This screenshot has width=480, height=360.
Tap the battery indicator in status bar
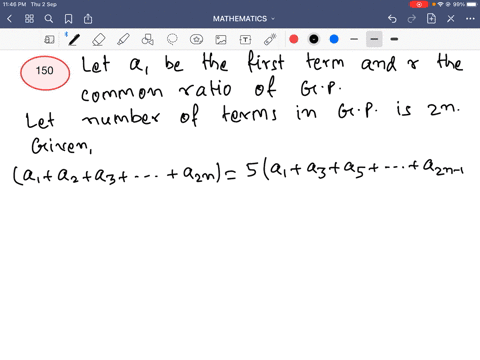point(472,4)
